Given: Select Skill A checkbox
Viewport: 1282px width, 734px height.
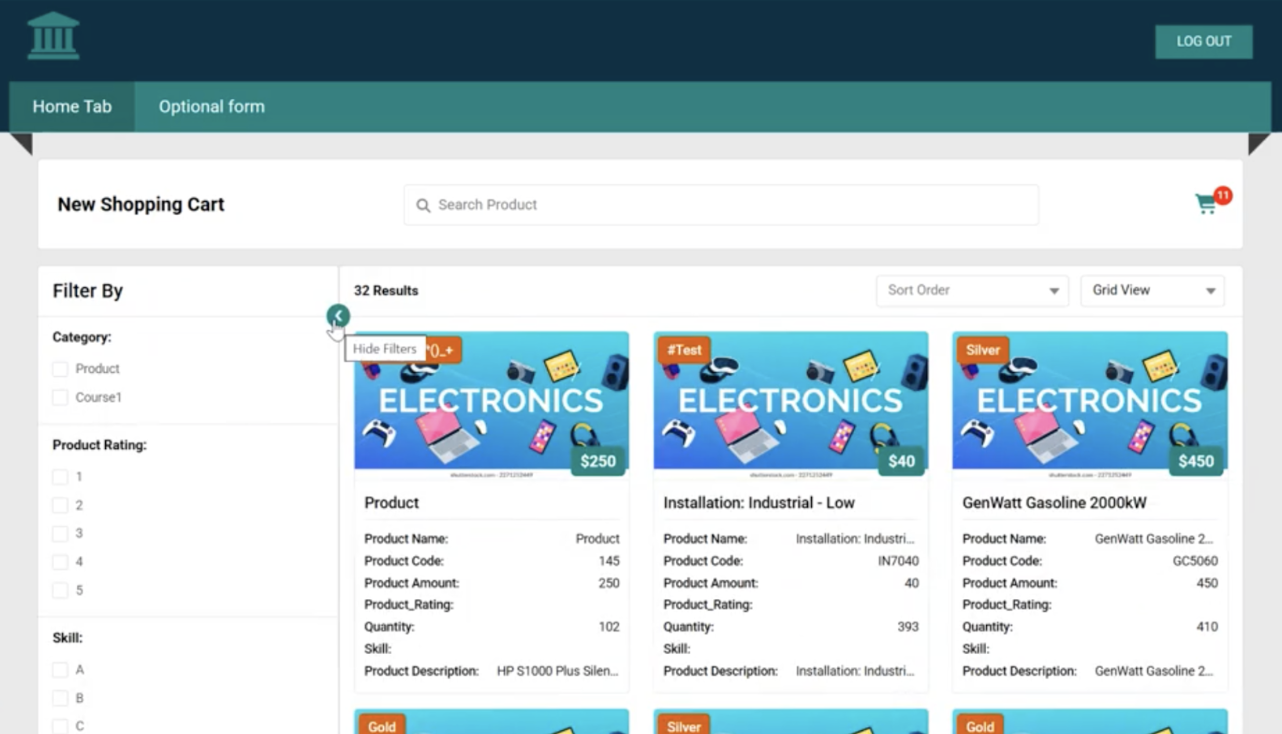Looking at the screenshot, I should click(x=60, y=670).
